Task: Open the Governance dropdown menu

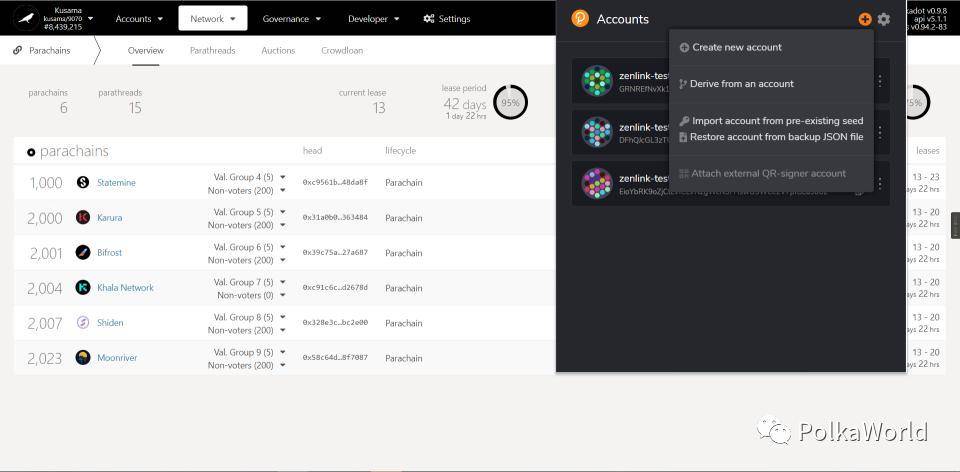Action: [x=291, y=18]
